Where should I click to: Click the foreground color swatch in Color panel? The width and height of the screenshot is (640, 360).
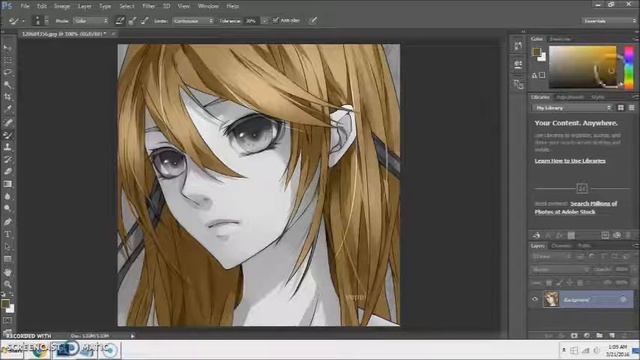536,51
